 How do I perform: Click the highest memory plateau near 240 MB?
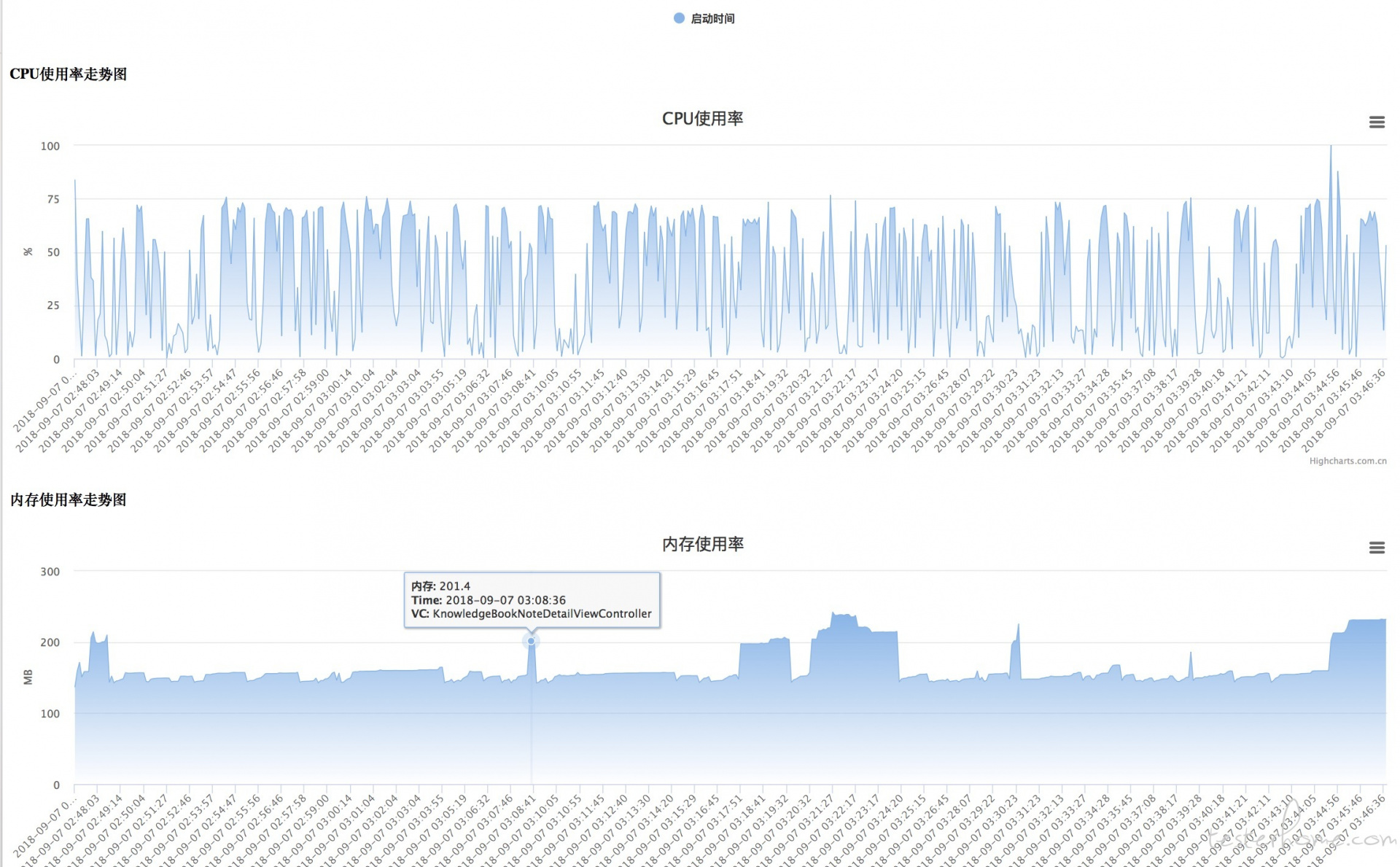tap(844, 616)
